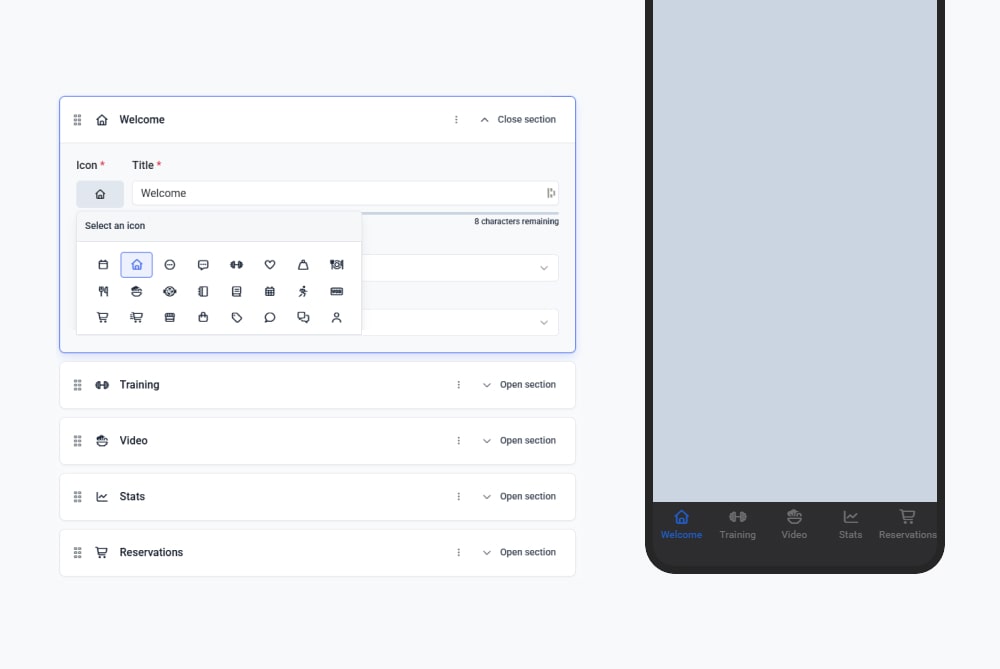
Task: Tap the Video tab in phone preview
Action: (x=794, y=524)
